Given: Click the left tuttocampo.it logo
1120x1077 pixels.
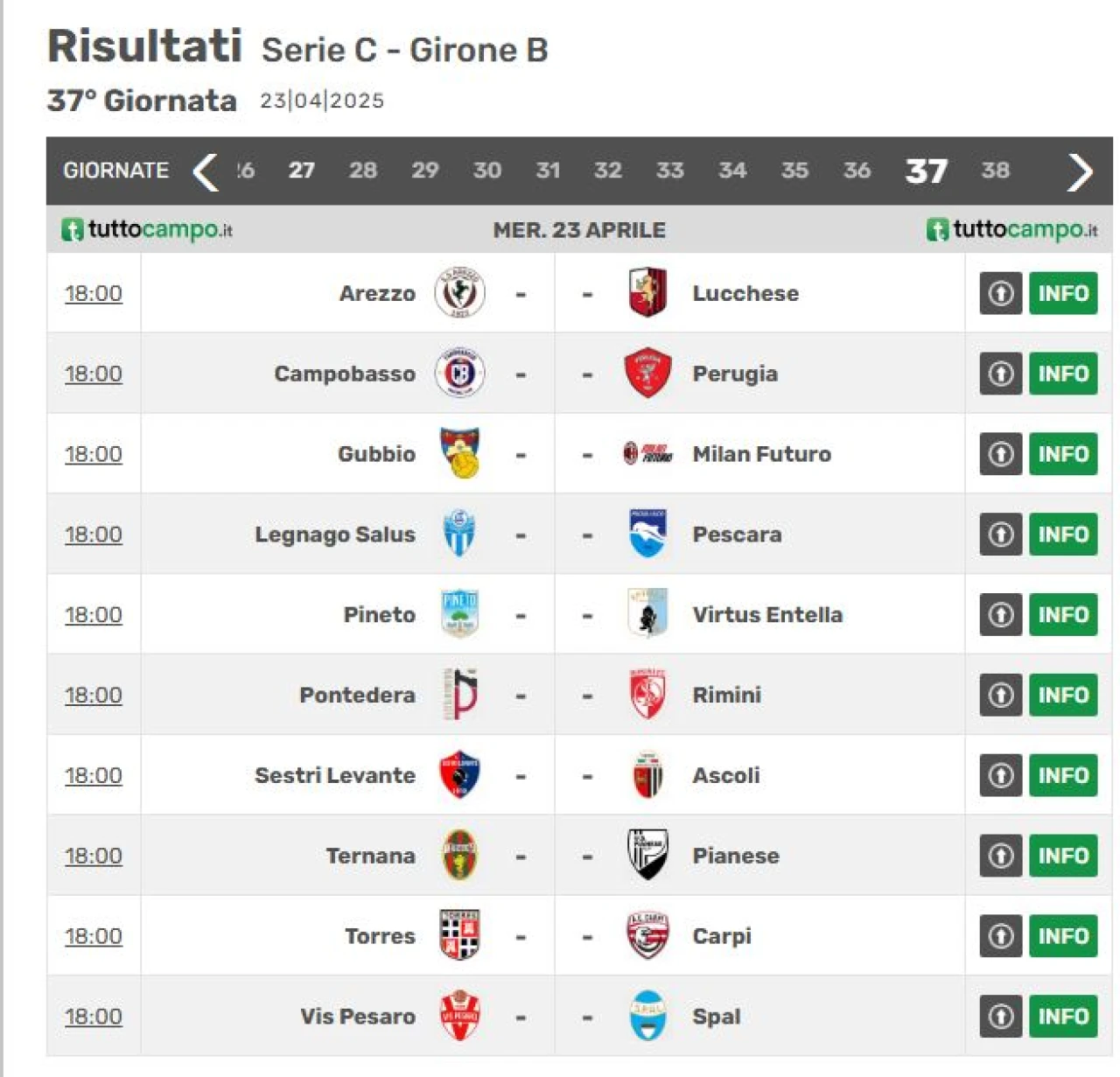Looking at the screenshot, I should 147,230.
